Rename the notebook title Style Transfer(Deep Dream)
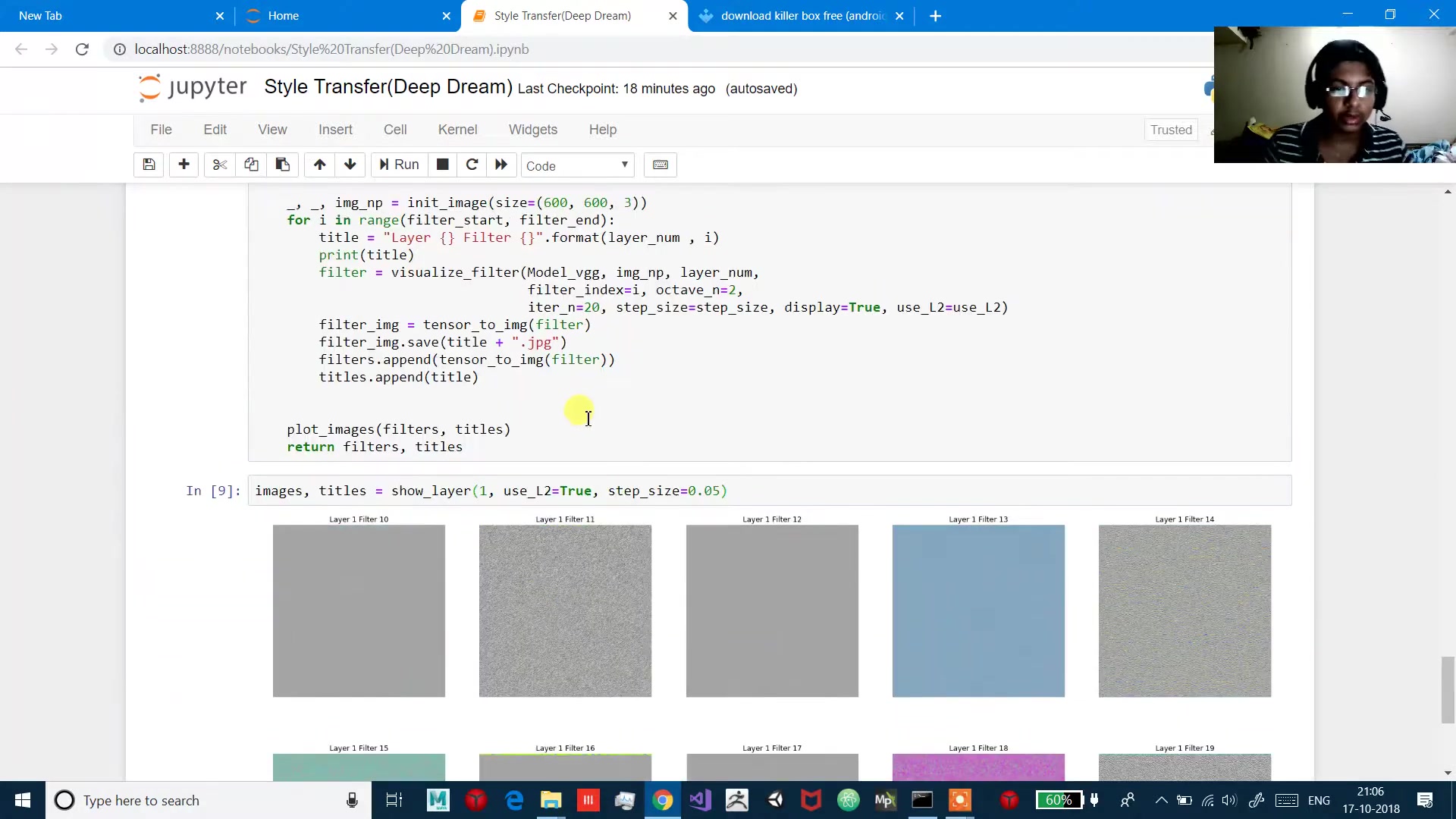The height and width of the screenshot is (819, 1456). point(388,87)
